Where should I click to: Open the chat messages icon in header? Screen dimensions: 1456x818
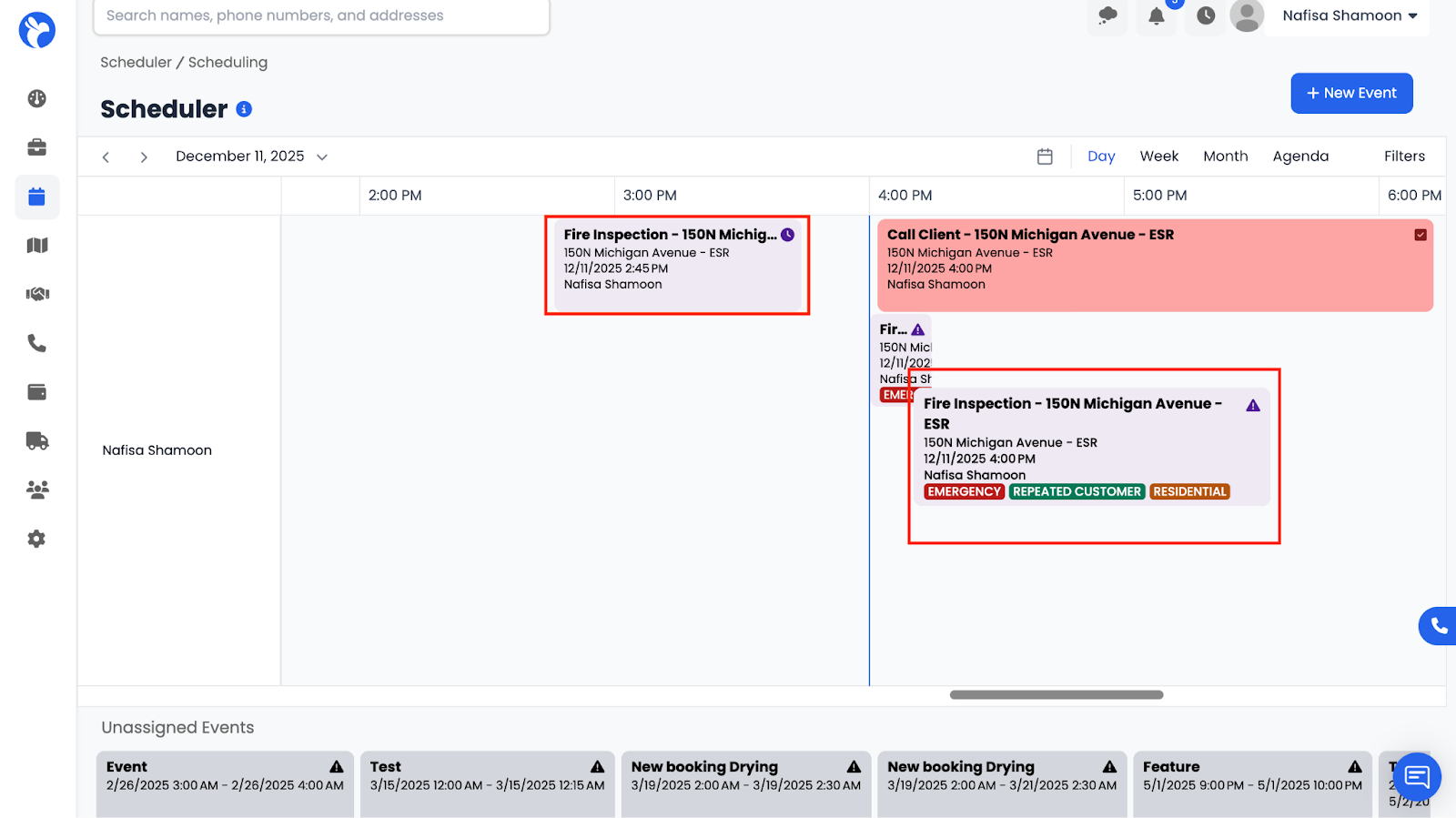[x=1107, y=15]
